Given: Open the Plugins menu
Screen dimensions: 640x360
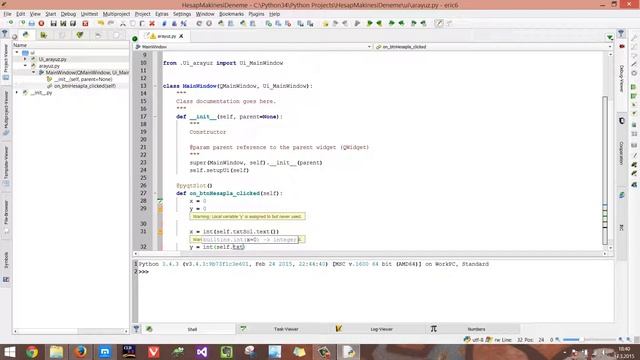Looking at the screenshot, I should [256, 14].
